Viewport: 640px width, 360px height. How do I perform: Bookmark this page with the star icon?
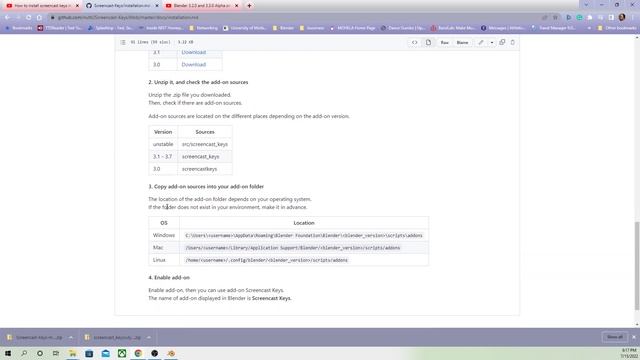pos(555,18)
